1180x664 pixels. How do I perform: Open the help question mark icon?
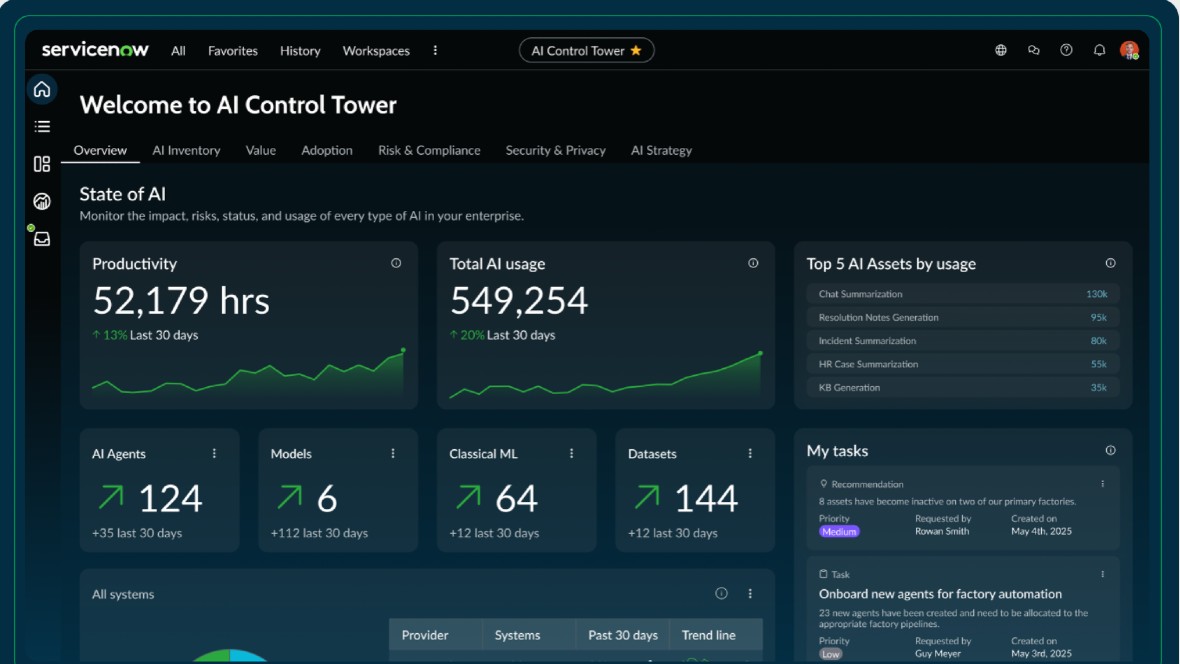pos(1066,50)
